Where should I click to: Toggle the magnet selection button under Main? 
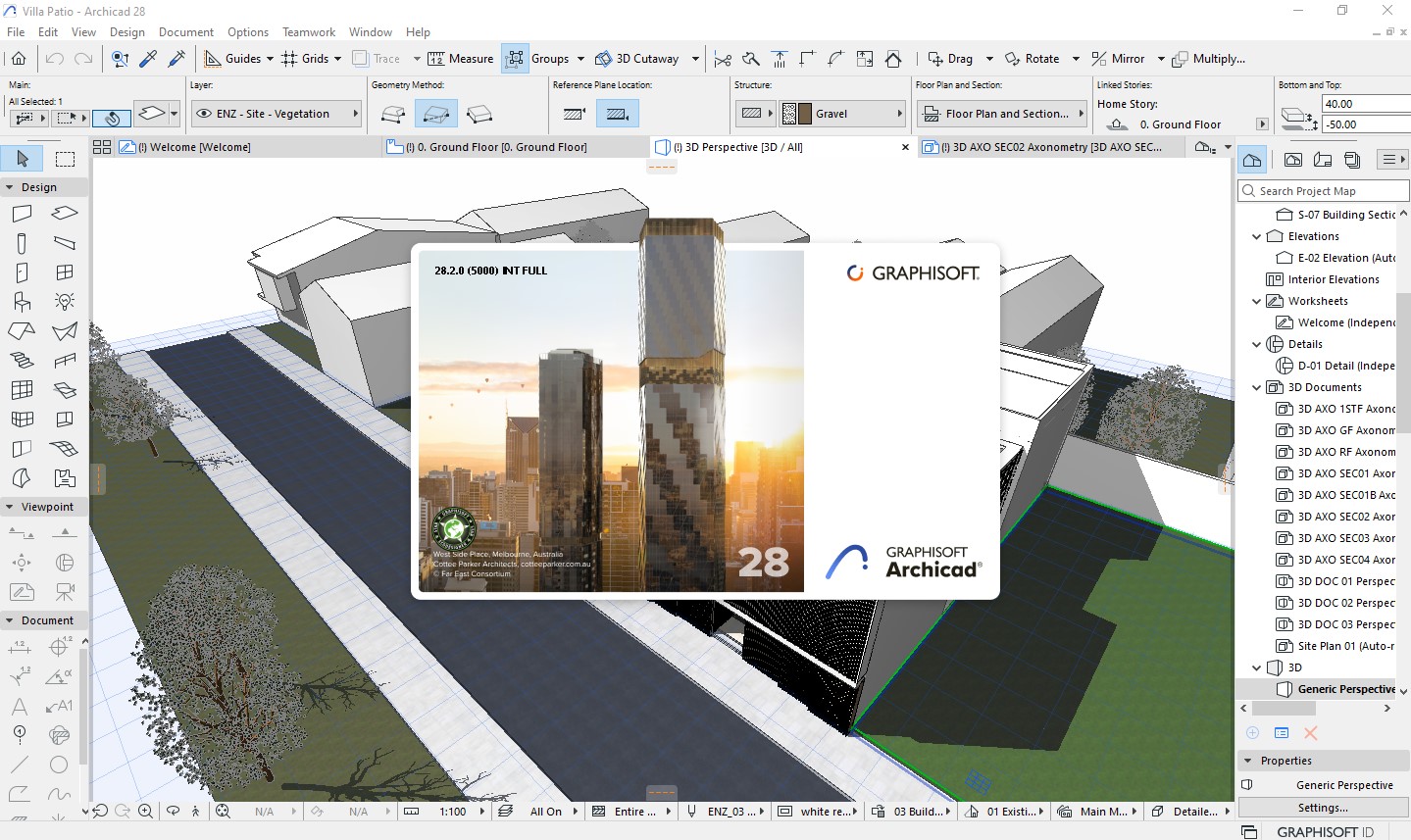[x=112, y=118]
